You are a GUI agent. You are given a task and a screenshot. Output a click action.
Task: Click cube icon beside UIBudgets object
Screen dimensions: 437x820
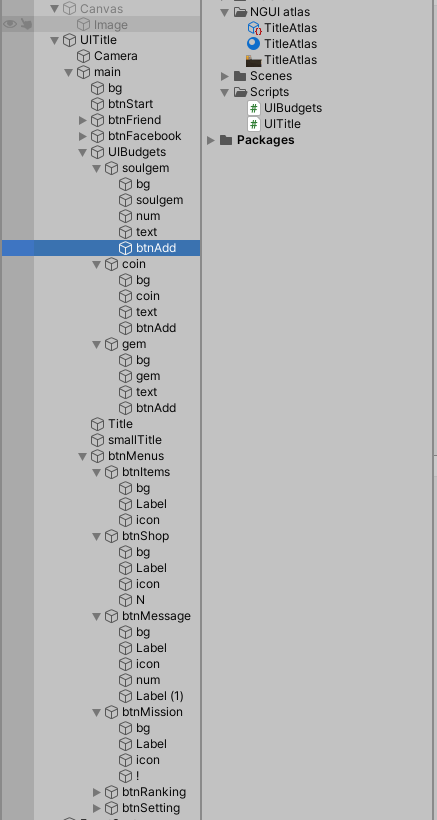pos(98,152)
